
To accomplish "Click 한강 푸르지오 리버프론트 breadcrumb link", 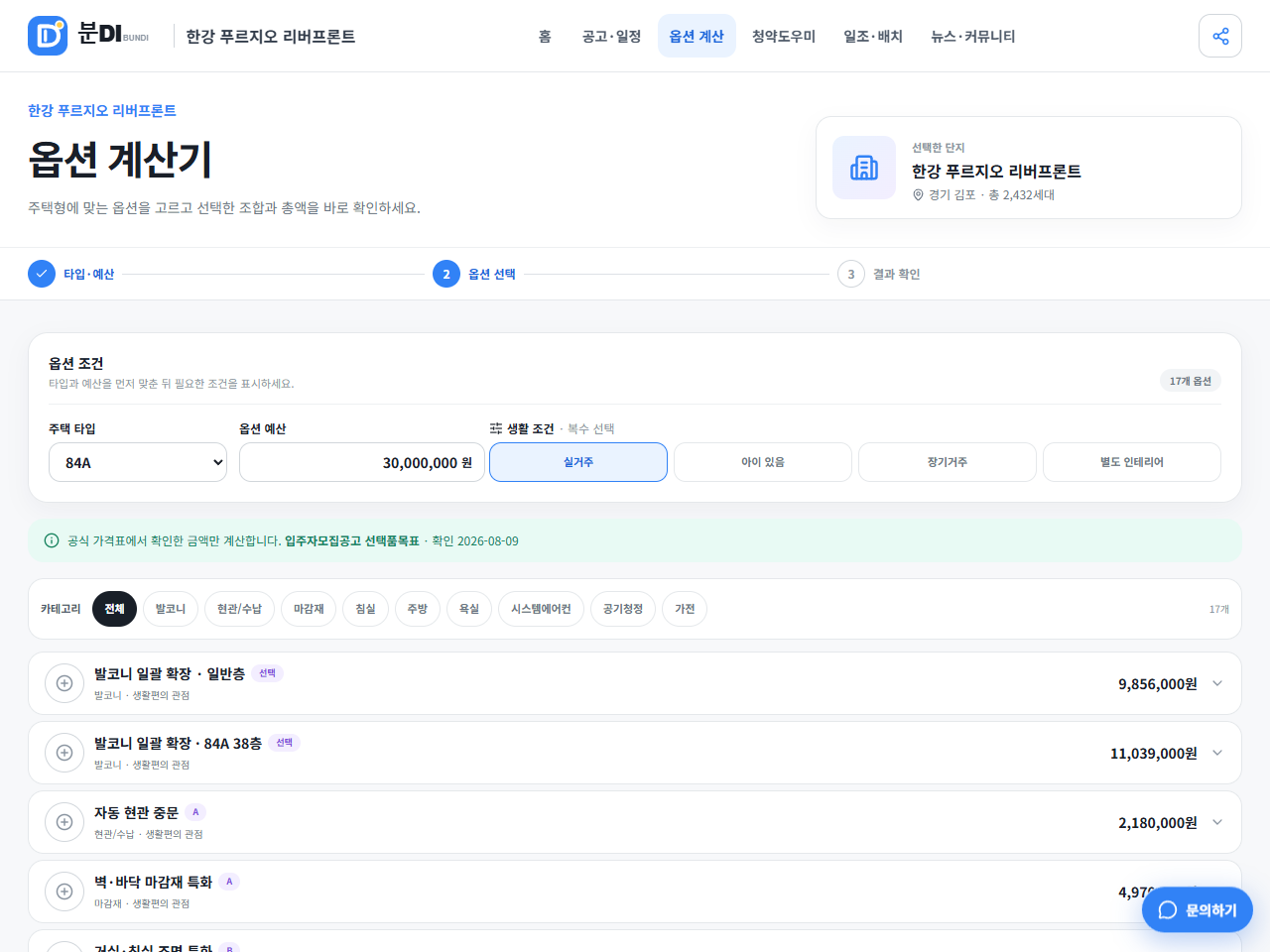I will 102,110.
